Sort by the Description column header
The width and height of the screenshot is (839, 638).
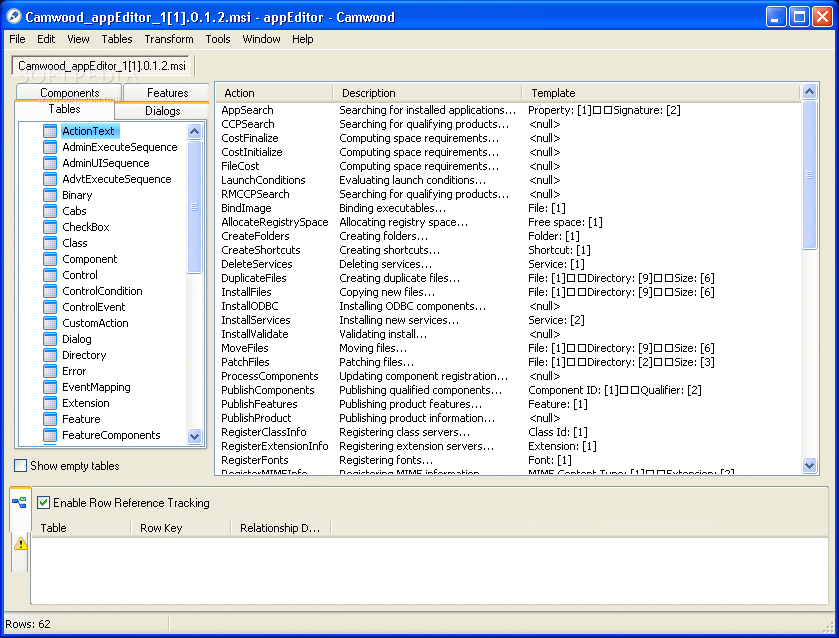click(x=428, y=93)
